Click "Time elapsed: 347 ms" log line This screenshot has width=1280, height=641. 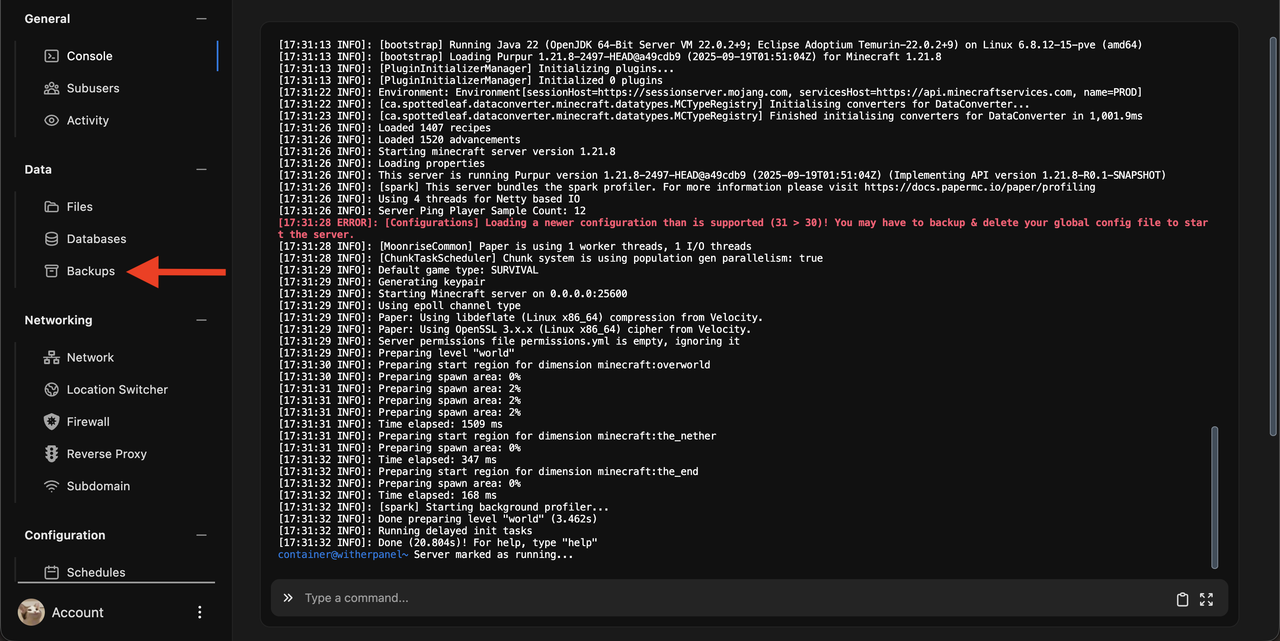tap(387, 460)
